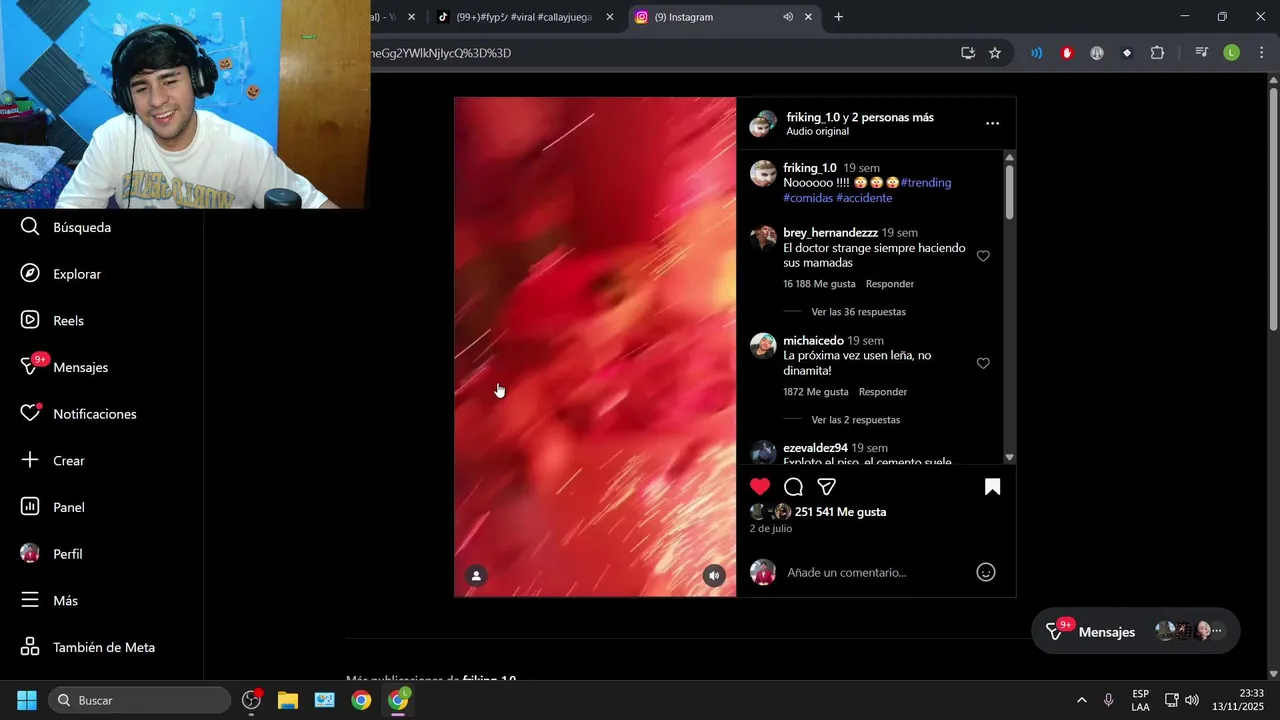Expand Ver las 36 respuestas

[858, 312]
